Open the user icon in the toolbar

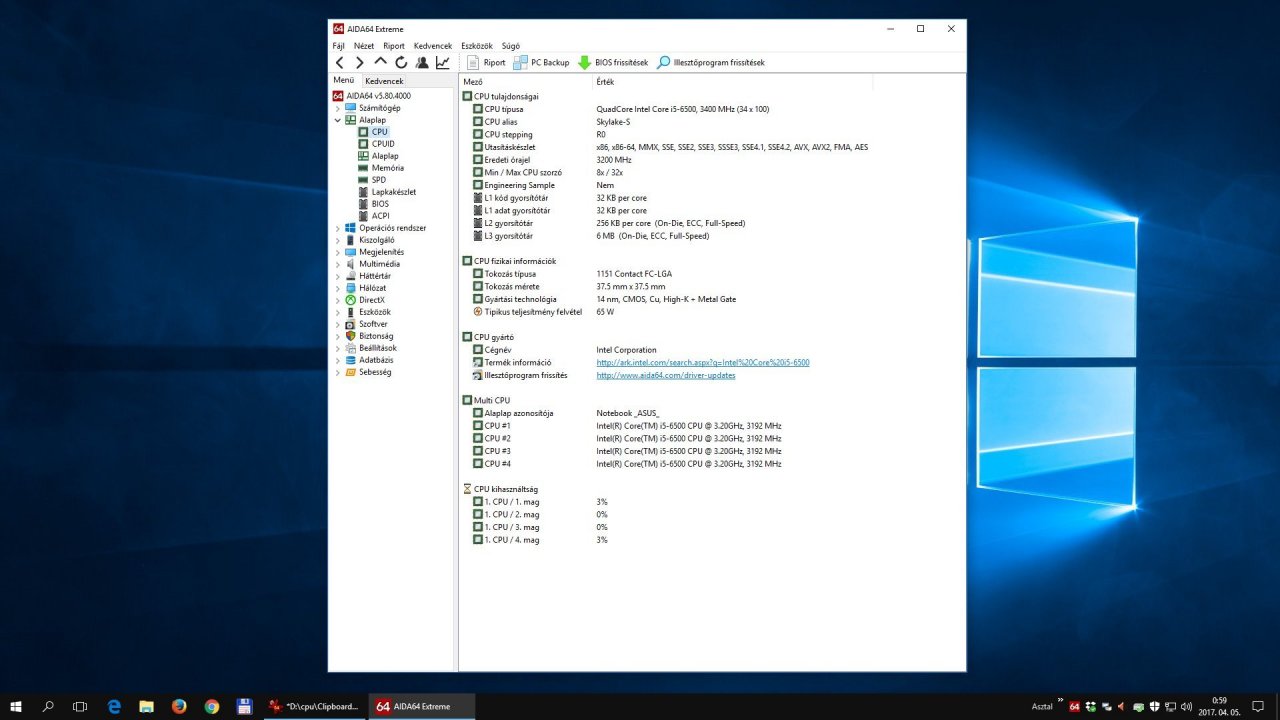(422, 62)
